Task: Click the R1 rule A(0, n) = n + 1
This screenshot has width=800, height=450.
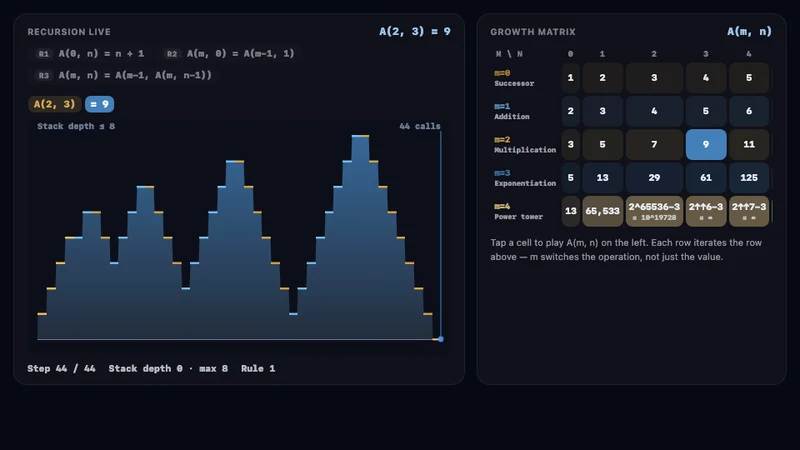Action: click(x=91, y=54)
